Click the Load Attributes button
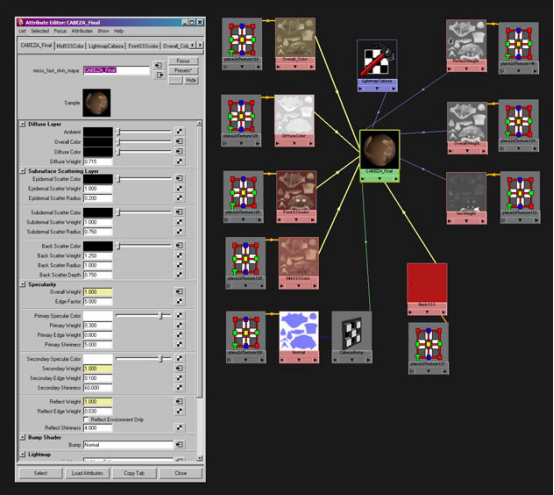 coord(87,473)
